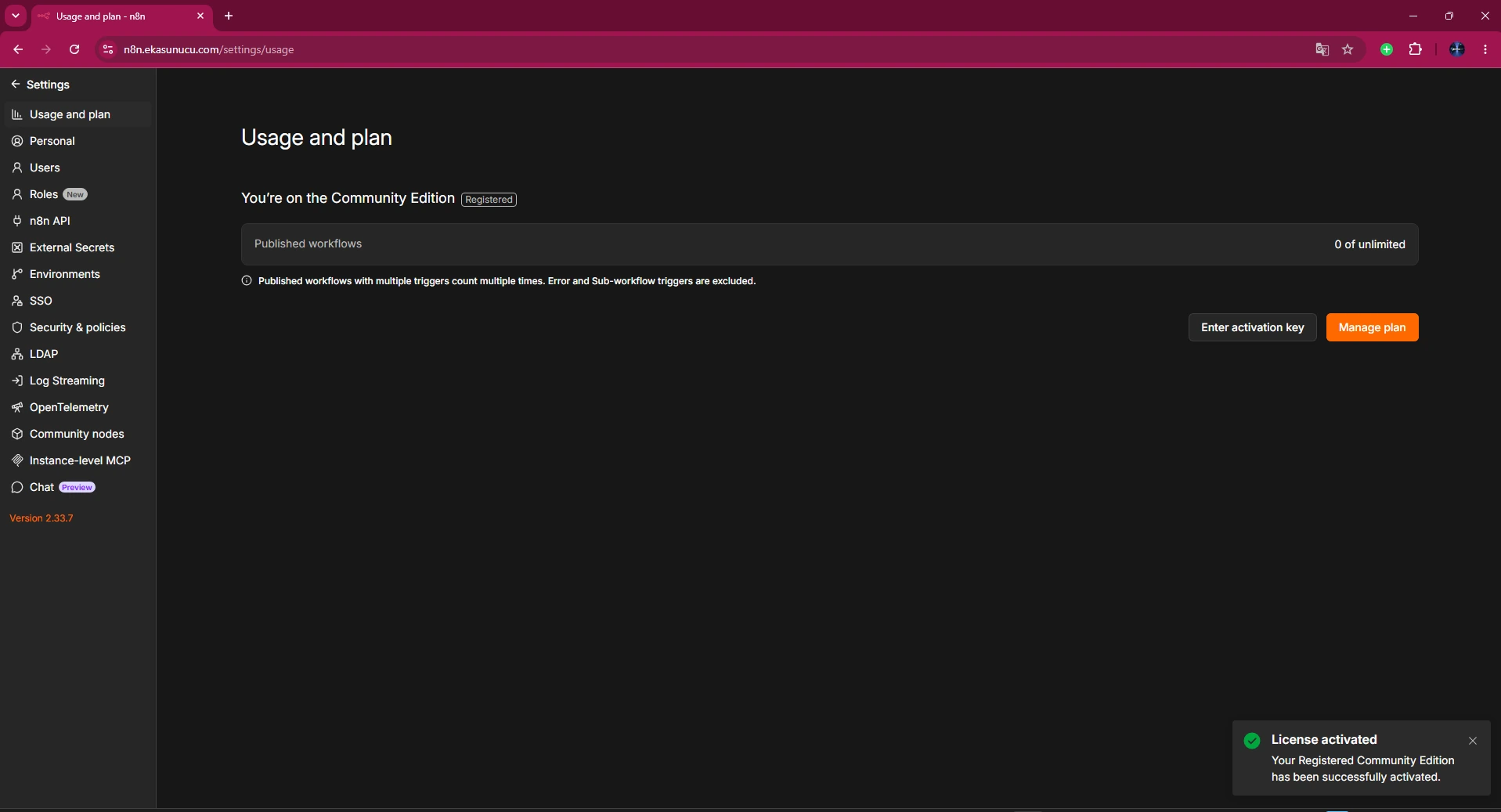Bookmark this page with the star icon
Viewport: 1501px width, 812px height.
tap(1348, 49)
